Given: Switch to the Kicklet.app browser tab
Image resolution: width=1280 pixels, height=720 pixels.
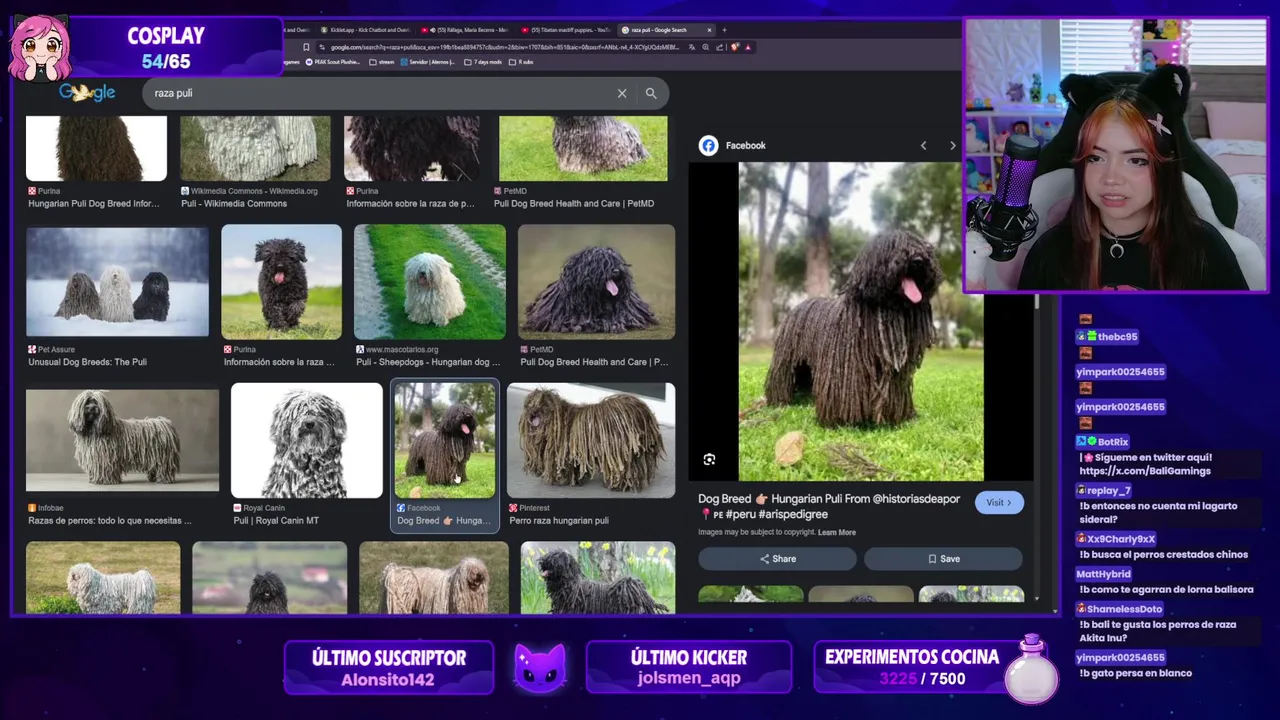Looking at the screenshot, I should [x=365, y=30].
